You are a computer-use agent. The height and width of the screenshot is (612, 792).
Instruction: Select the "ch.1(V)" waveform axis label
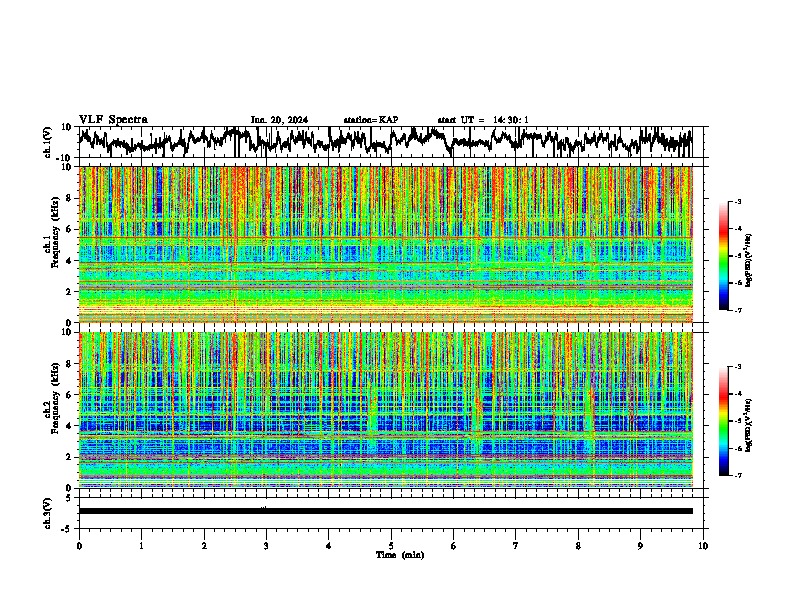(x=48, y=142)
